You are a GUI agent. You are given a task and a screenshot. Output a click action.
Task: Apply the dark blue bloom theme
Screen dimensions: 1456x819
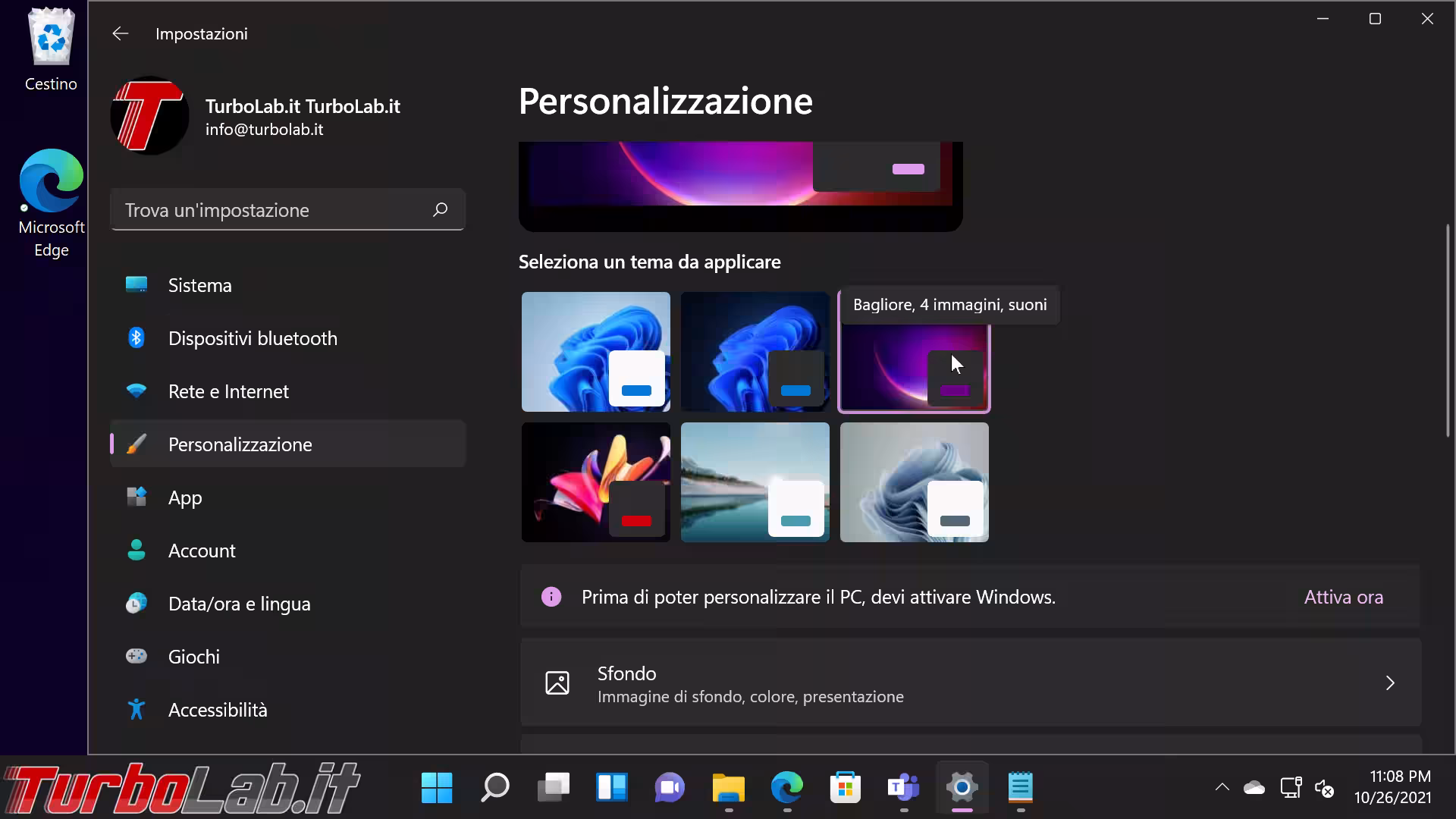point(755,351)
